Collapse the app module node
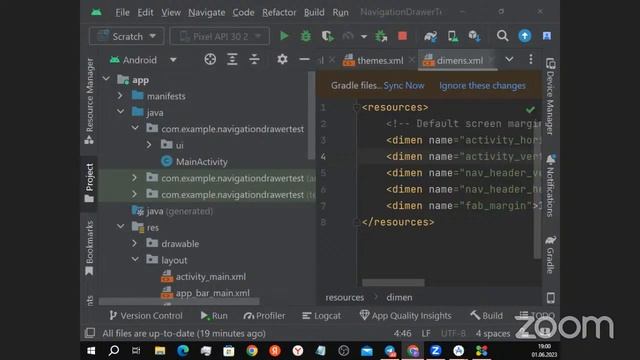 [x=106, y=79]
